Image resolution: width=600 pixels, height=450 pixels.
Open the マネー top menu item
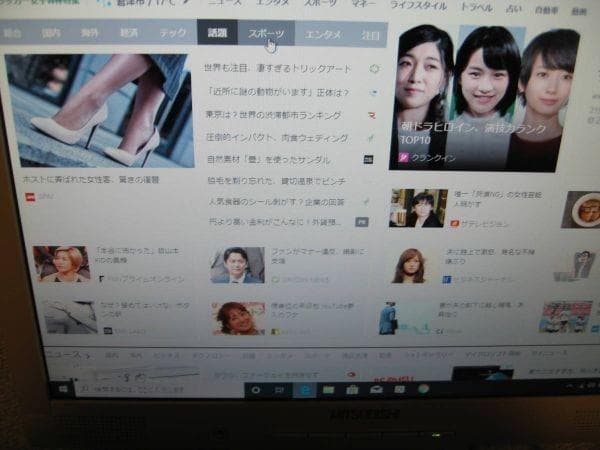coord(364,5)
